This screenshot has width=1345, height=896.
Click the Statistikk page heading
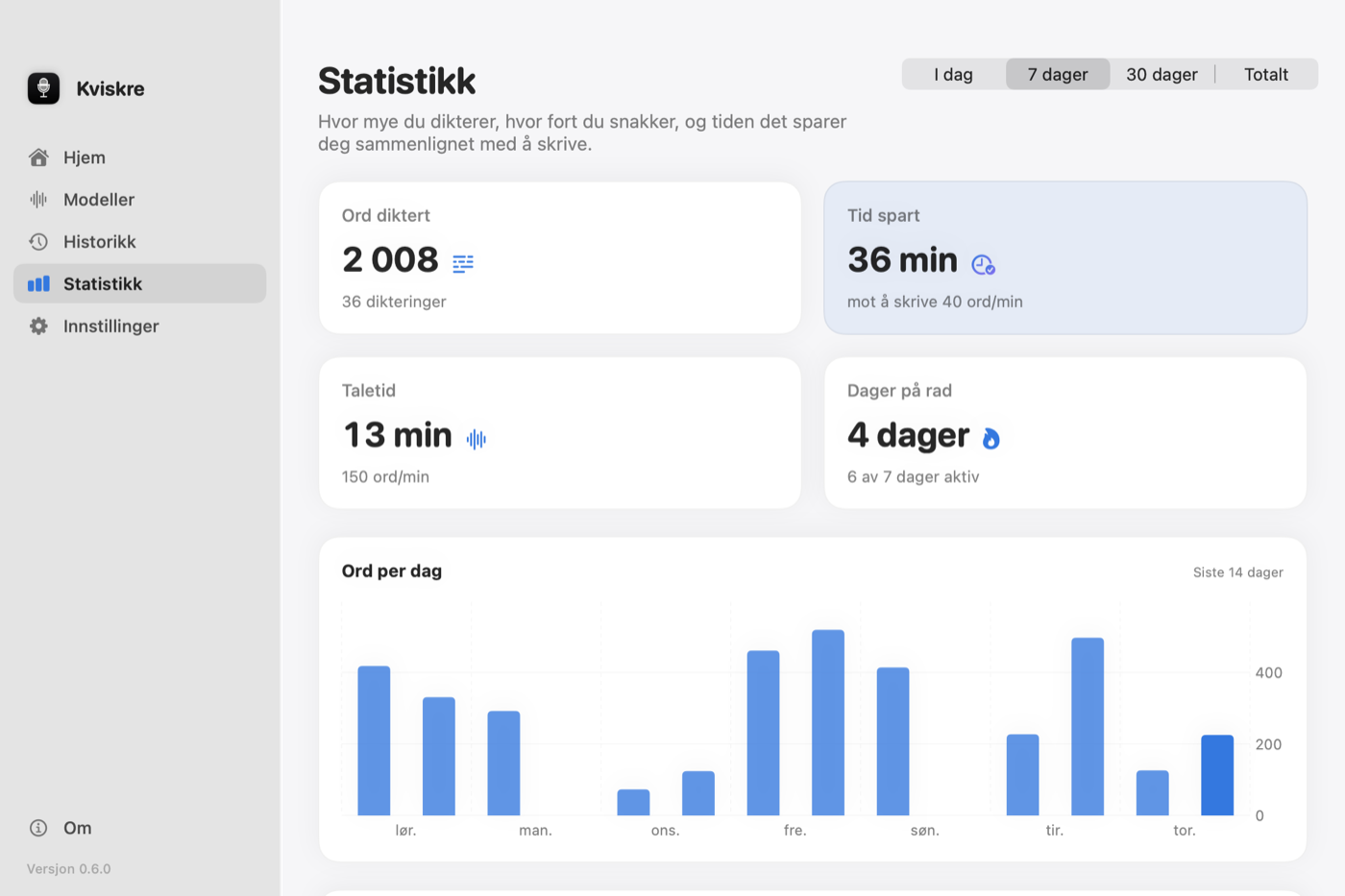click(x=397, y=81)
